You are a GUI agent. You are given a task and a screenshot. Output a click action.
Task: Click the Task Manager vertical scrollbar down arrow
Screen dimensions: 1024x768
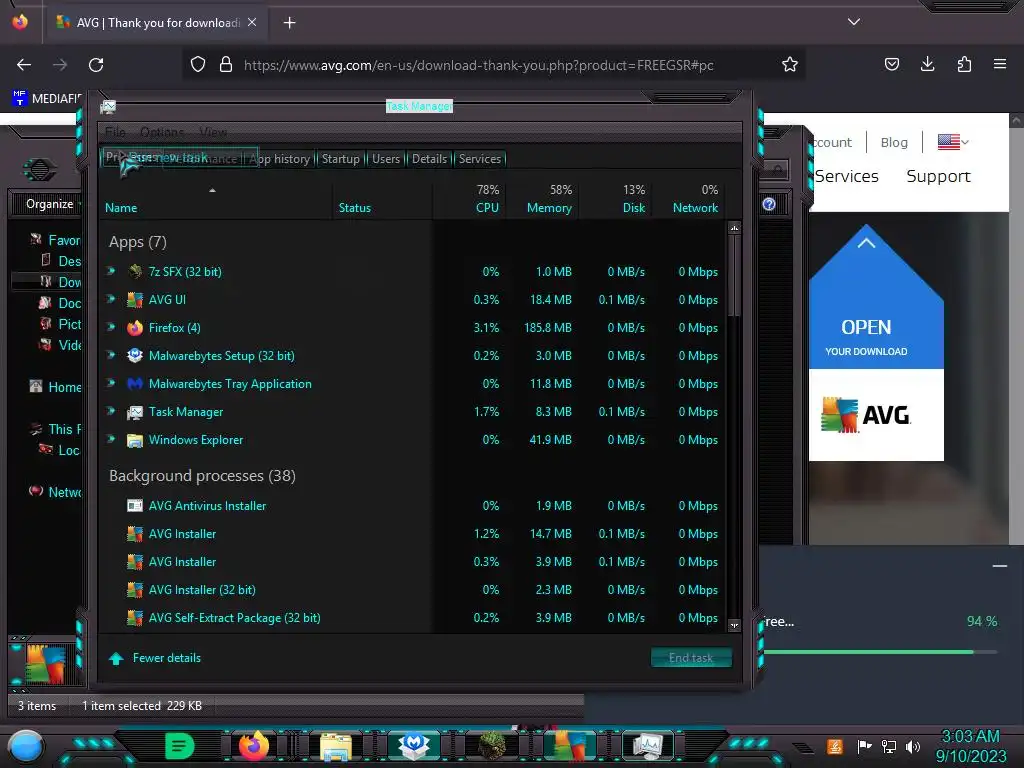point(734,625)
